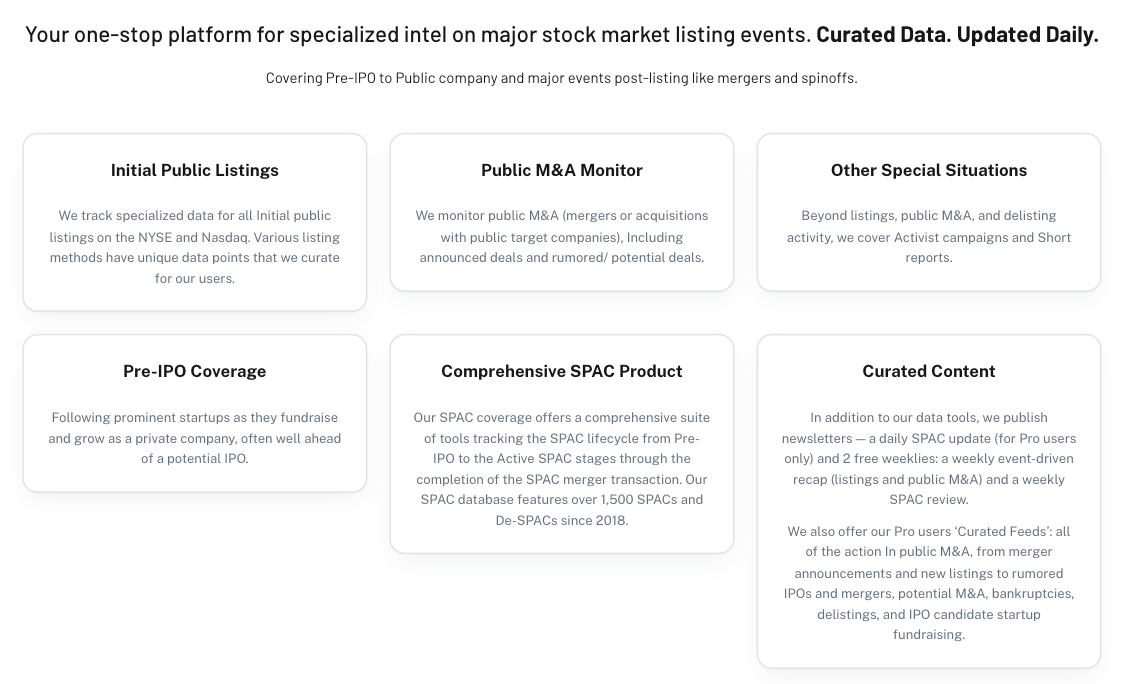
Task: Select the 'Other Special Situations' heading
Action: (x=928, y=170)
